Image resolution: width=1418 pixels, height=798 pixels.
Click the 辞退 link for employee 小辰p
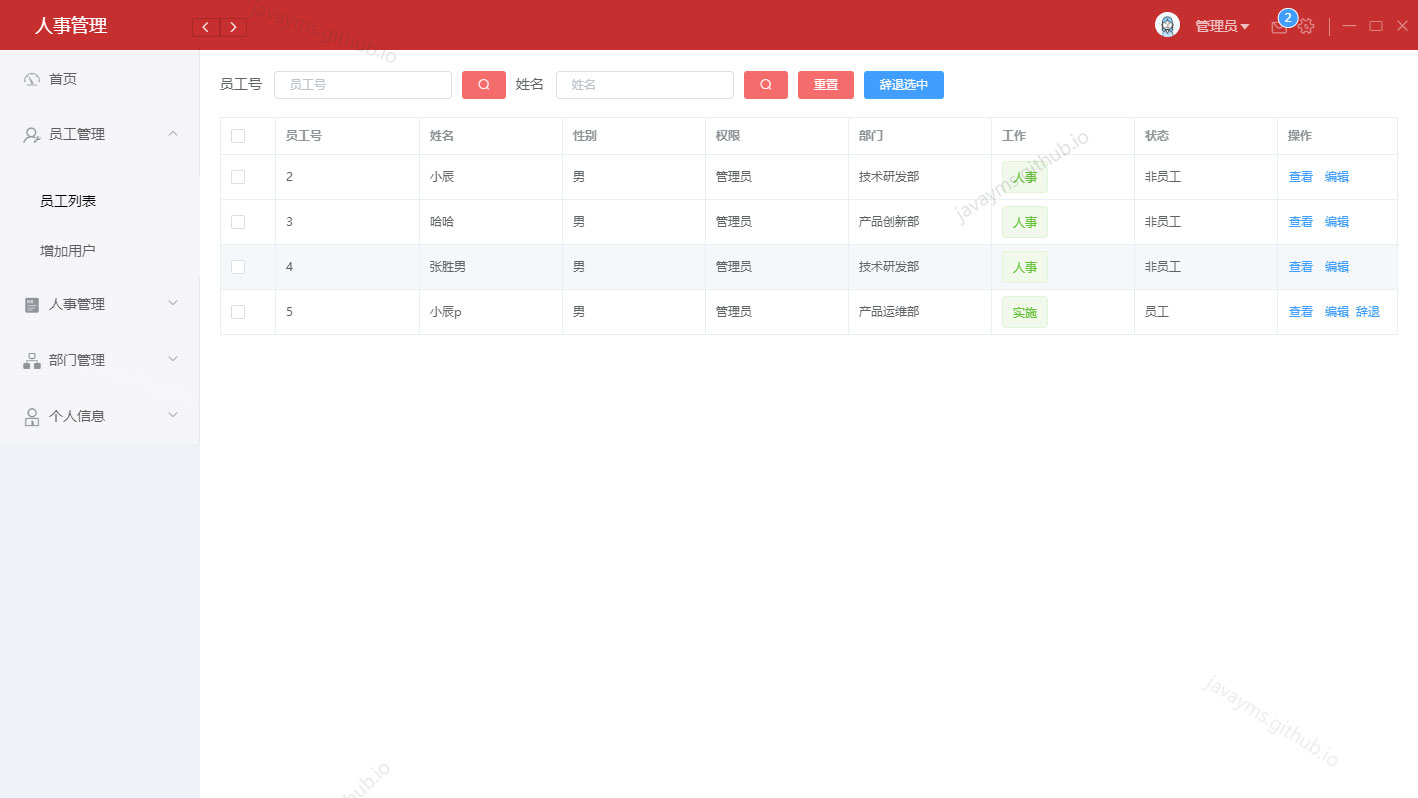pyautogui.click(x=1368, y=311)
